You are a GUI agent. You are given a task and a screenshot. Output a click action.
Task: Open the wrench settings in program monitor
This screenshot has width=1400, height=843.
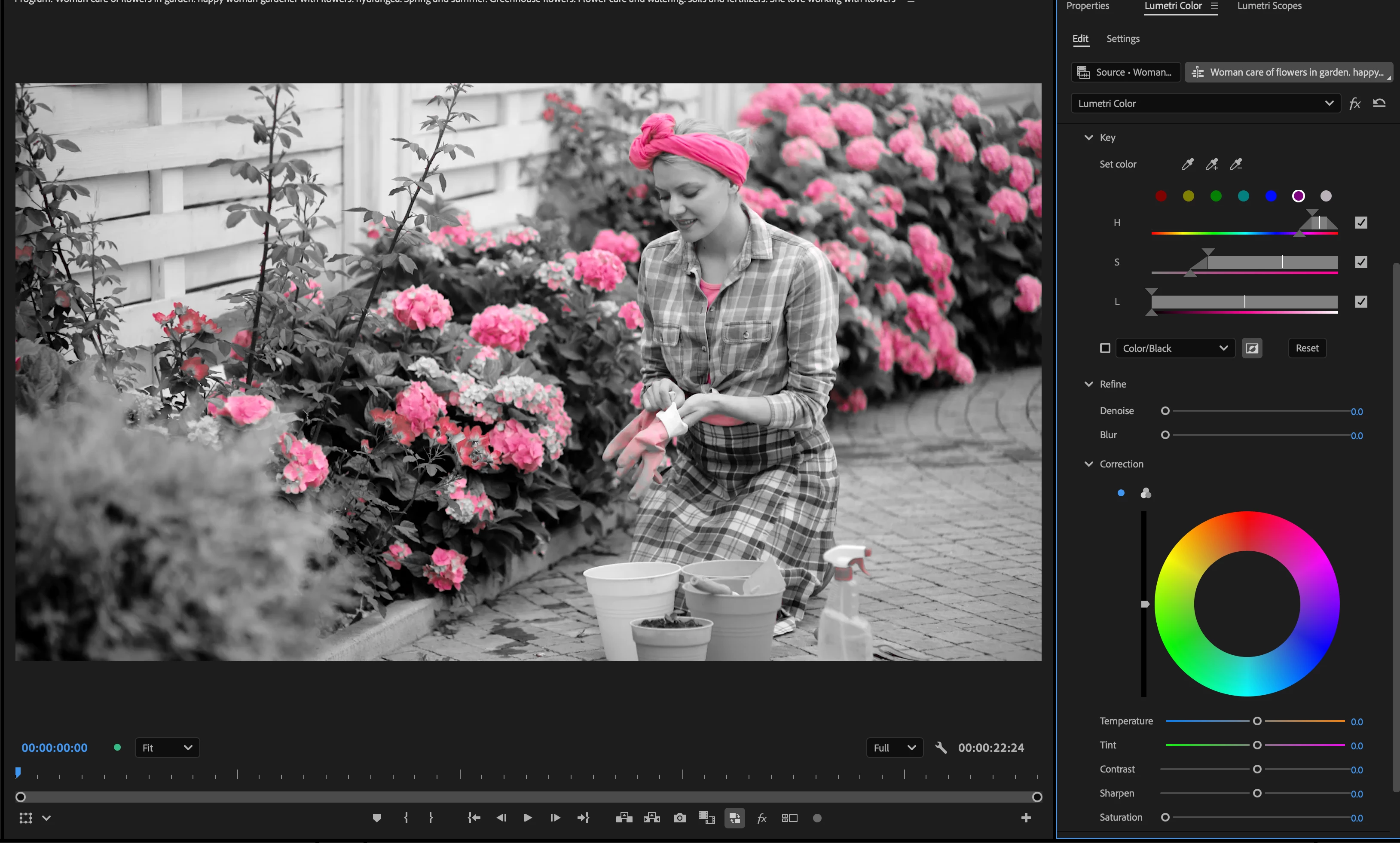(x=941, y=748)
